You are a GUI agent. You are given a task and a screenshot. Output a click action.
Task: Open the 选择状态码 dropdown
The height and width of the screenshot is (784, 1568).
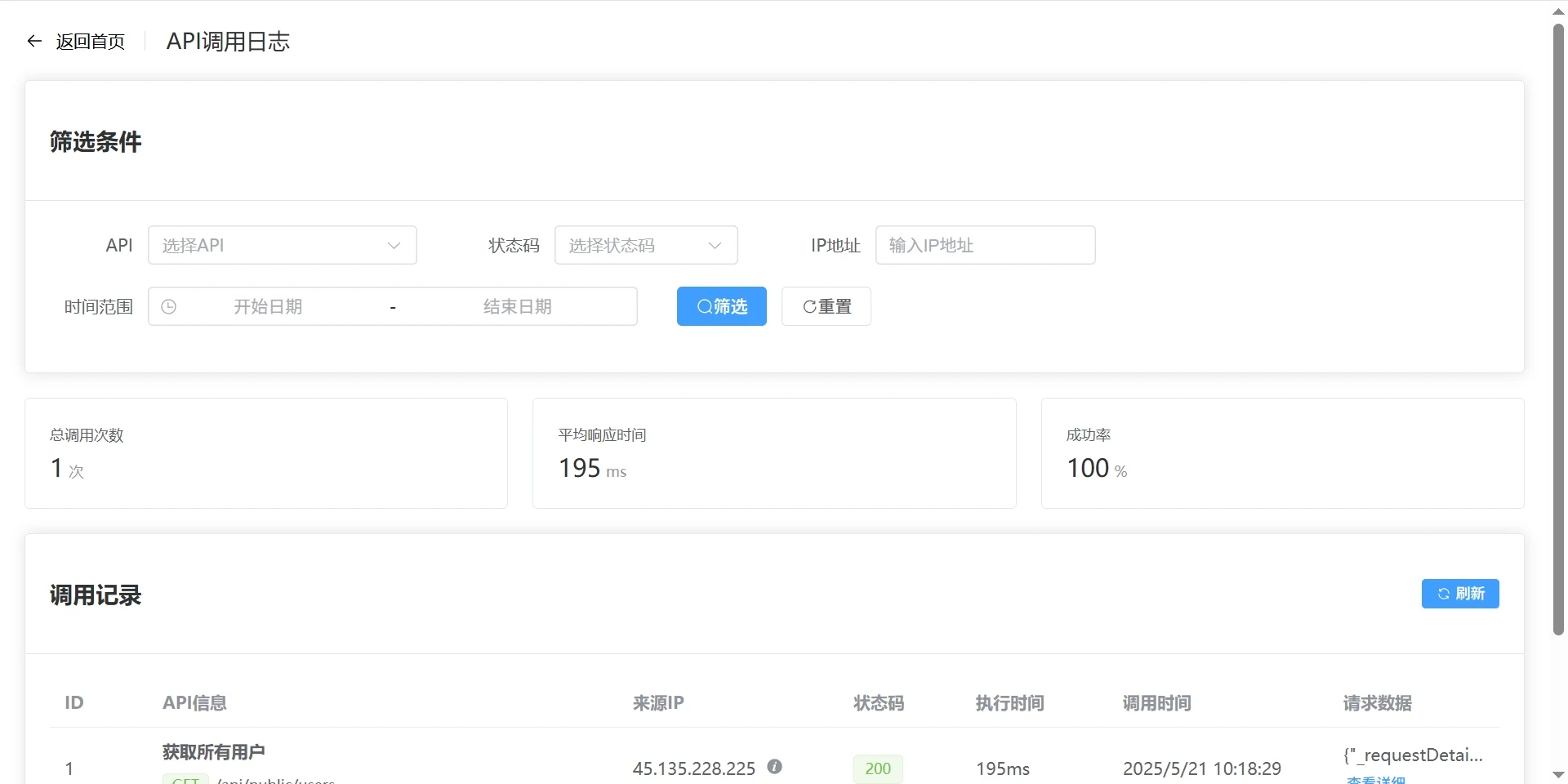[646, 245]
